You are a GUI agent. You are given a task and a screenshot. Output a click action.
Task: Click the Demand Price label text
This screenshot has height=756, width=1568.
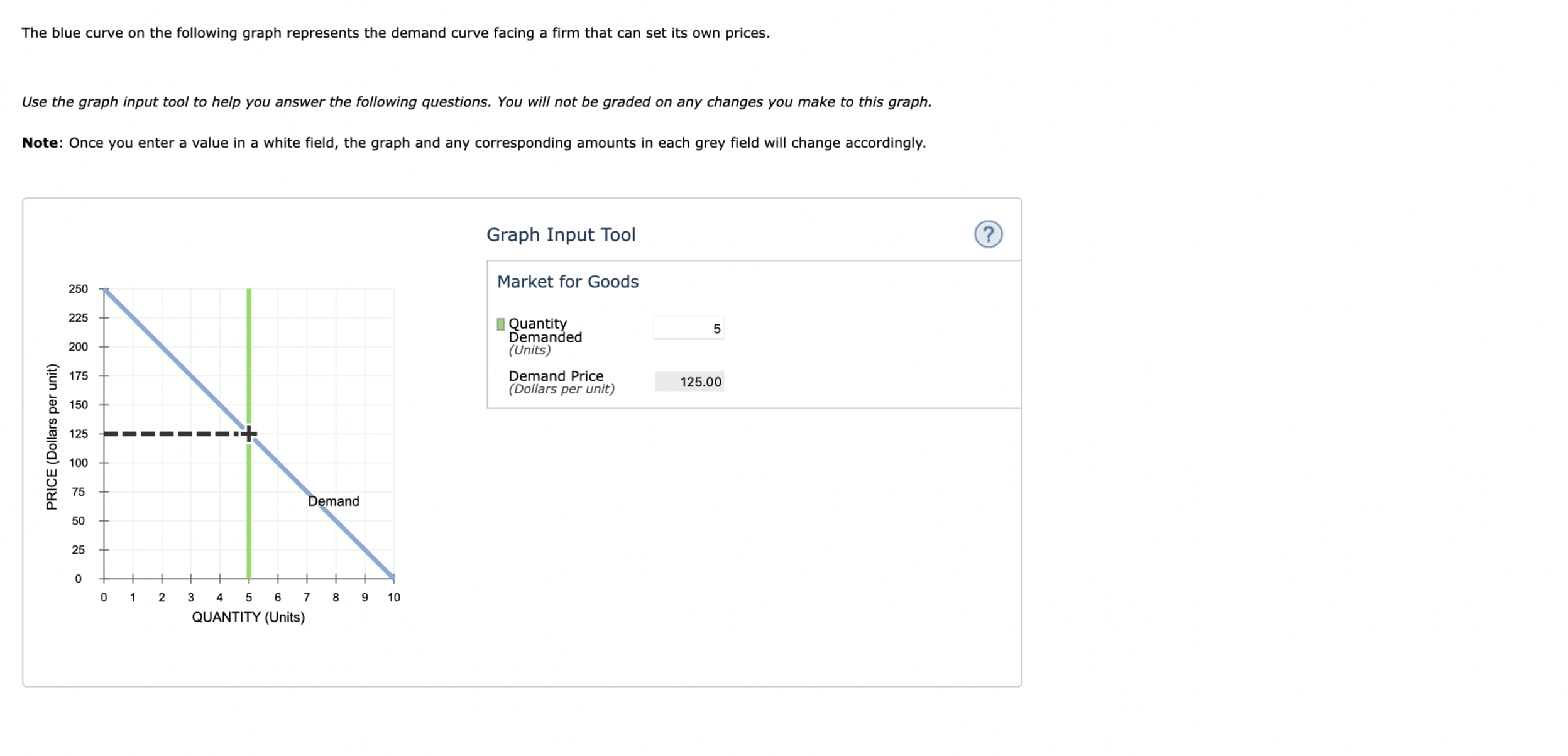click(556, 376)
